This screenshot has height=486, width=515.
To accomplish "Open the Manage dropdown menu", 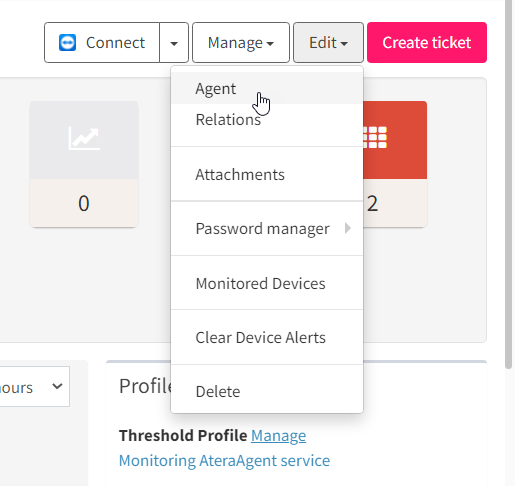I will [x=241, y=43].
